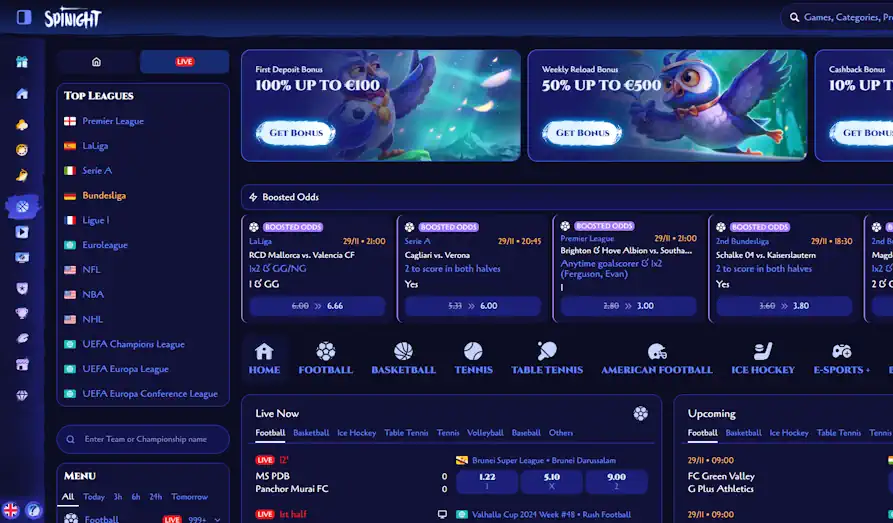Open the Premier League link
Screen dimensions: 893x523
[x=113, y=121]
